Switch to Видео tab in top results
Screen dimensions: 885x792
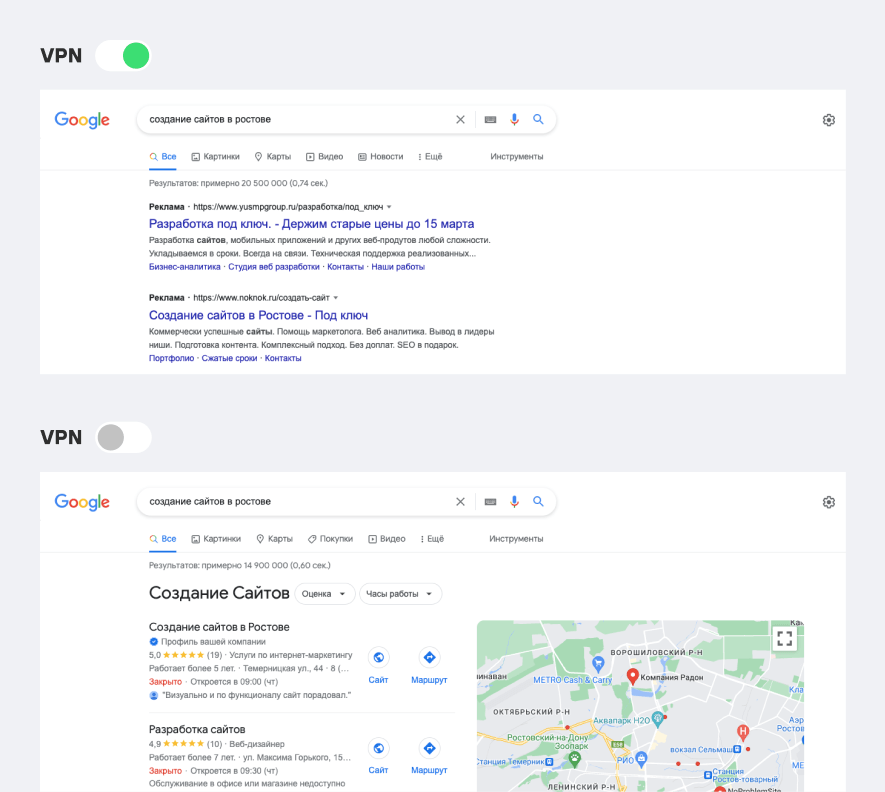point(325,157)
